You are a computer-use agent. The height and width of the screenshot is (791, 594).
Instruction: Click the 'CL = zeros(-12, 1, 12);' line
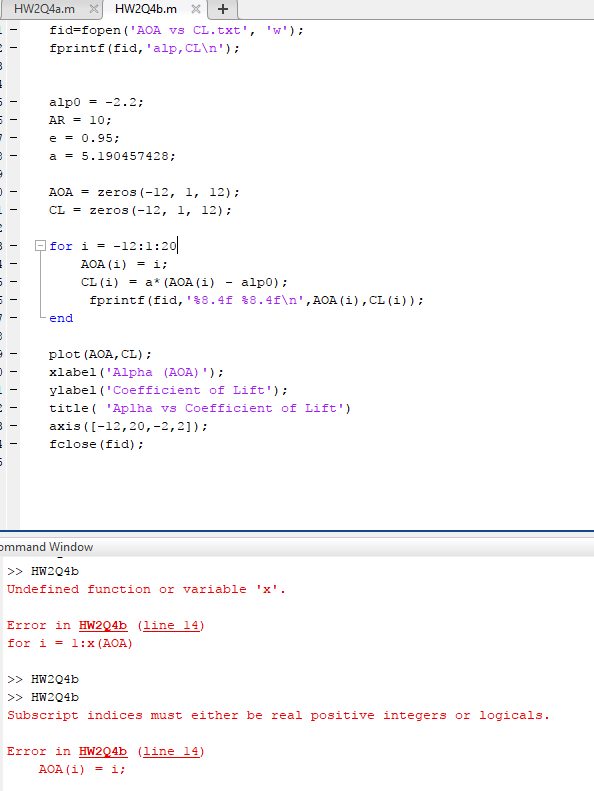pyautogui.click(x=140, y=210)
